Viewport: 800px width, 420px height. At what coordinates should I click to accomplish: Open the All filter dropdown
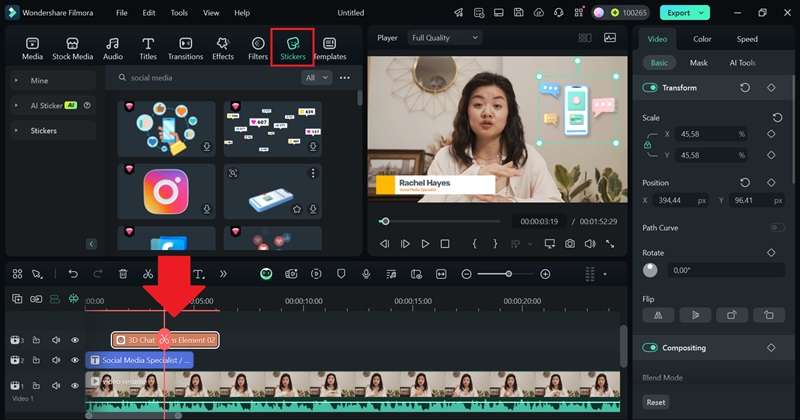pos(316,78)
